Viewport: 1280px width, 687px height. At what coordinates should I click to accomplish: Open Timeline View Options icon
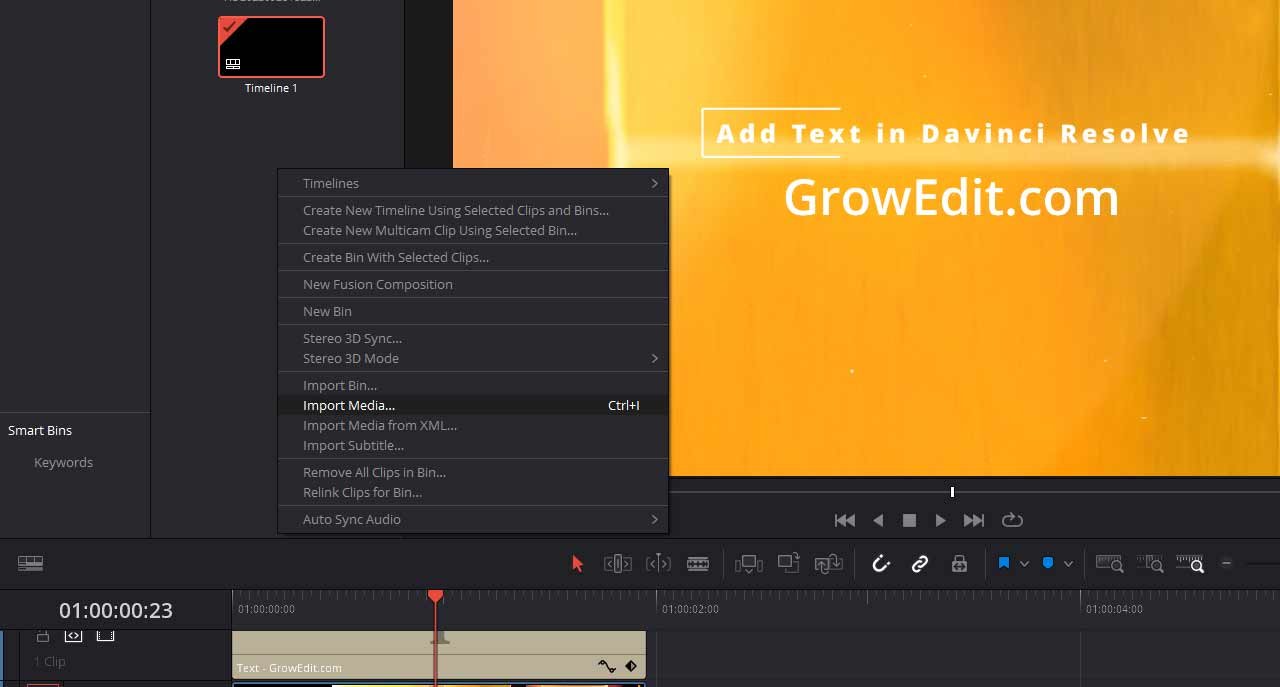click(30, 564)
